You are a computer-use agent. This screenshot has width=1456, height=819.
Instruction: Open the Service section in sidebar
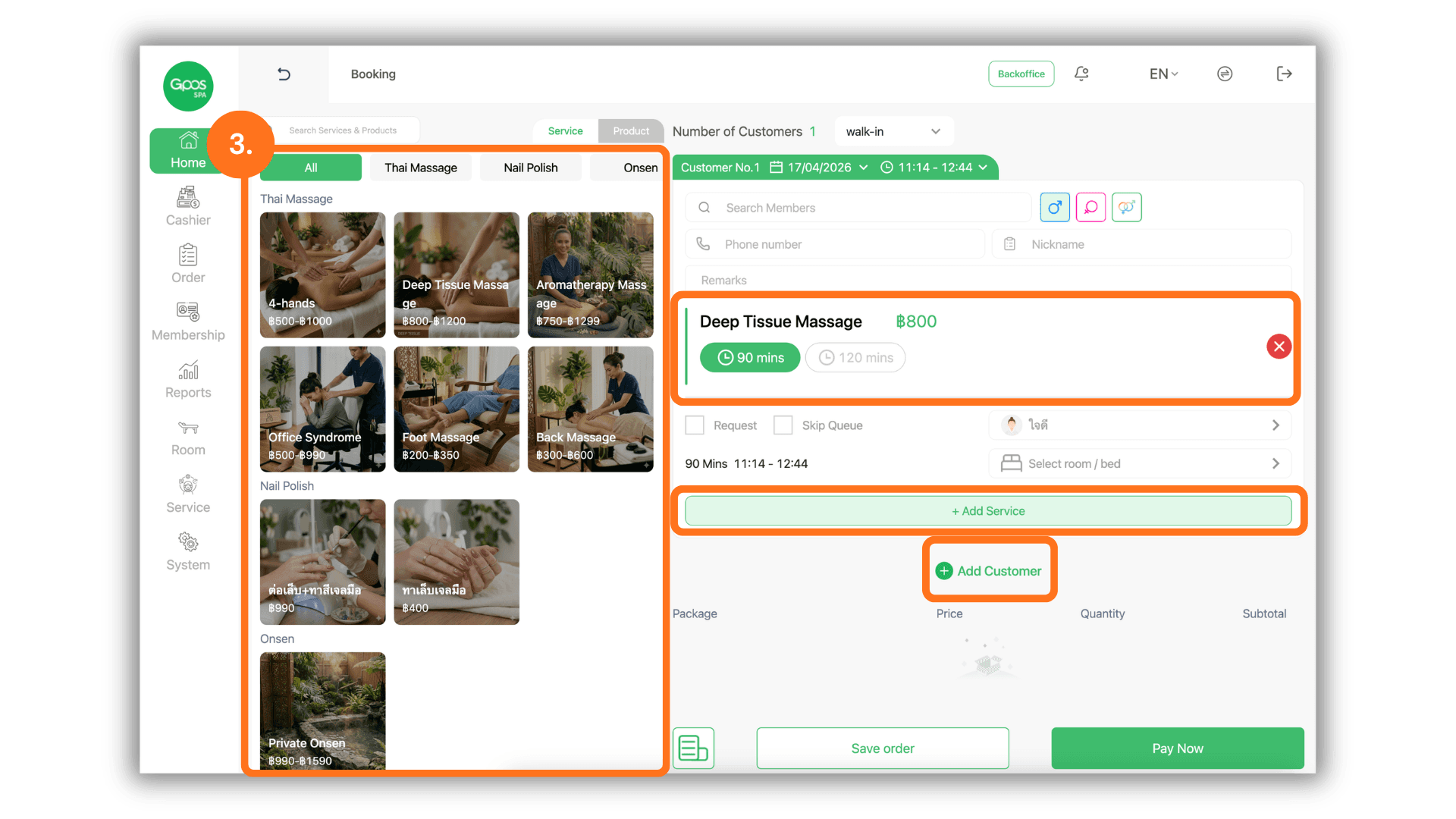click(x=188, y=494)
